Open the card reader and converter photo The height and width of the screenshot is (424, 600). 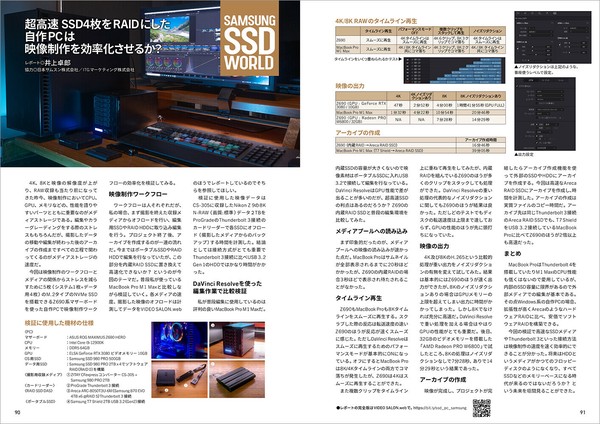point(179,378)
